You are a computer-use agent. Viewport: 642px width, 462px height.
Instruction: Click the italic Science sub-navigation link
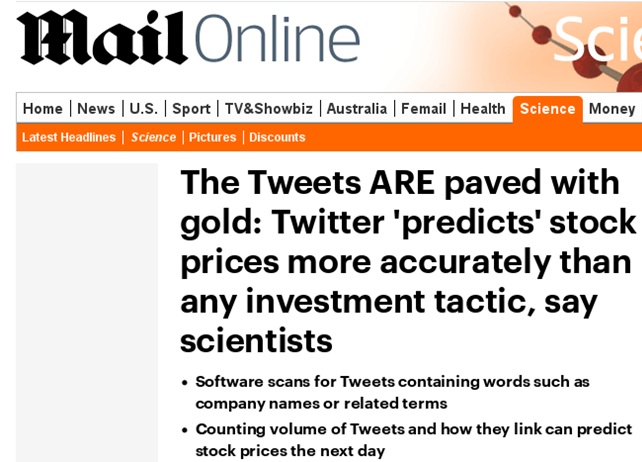click(x=153, y=137)
